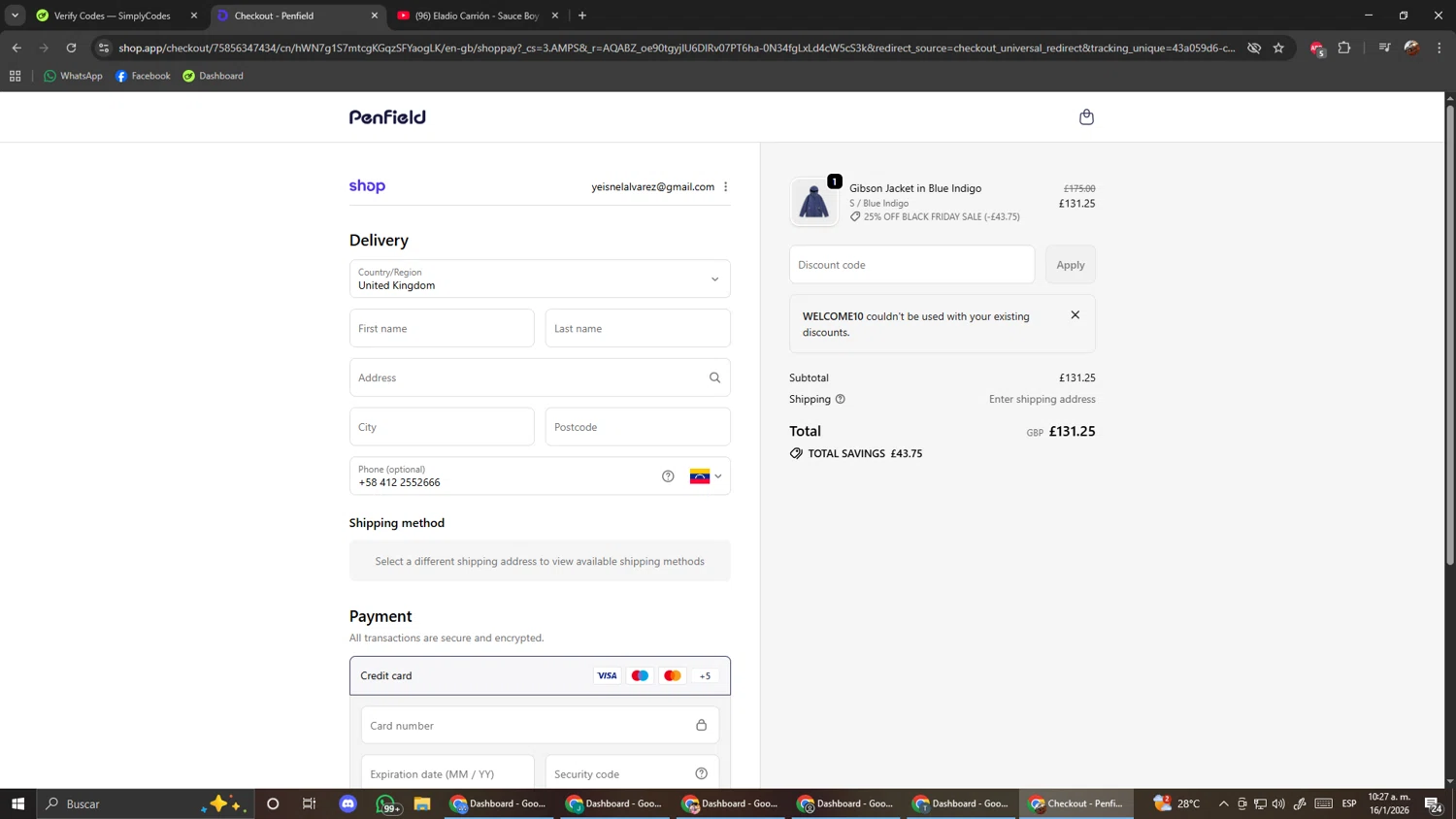Dismiss the WELCOME10 discount error message
This screenshot has width=1456, height=819.
(1075, 315)
